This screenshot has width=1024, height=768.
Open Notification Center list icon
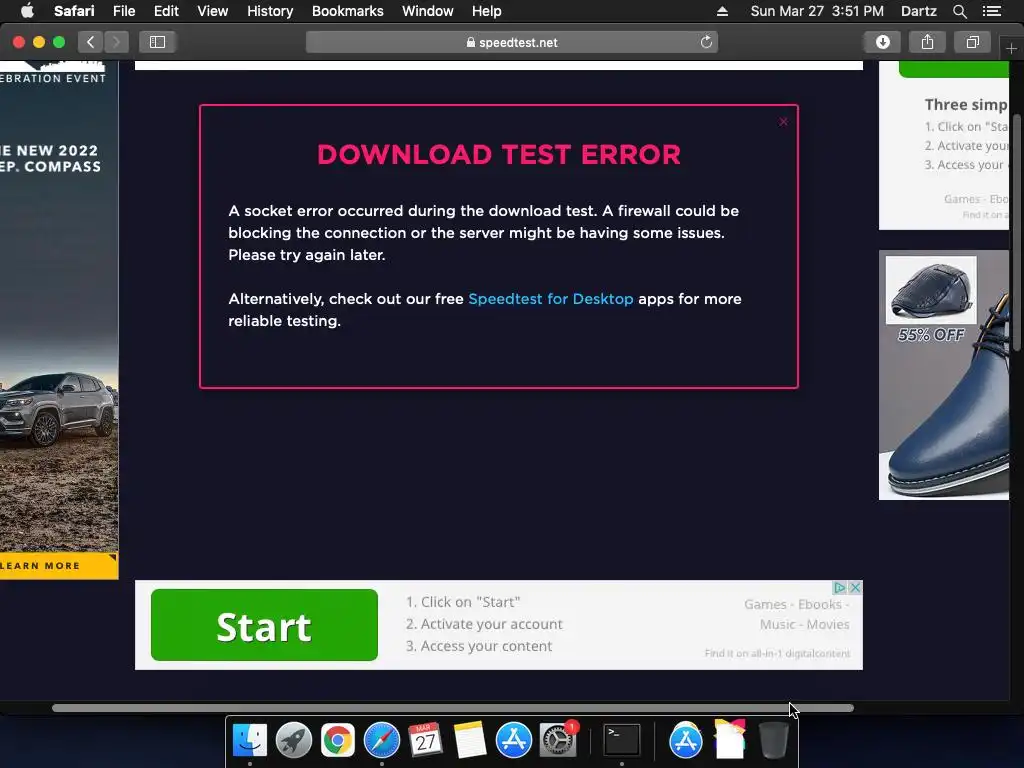click(991, 11)
